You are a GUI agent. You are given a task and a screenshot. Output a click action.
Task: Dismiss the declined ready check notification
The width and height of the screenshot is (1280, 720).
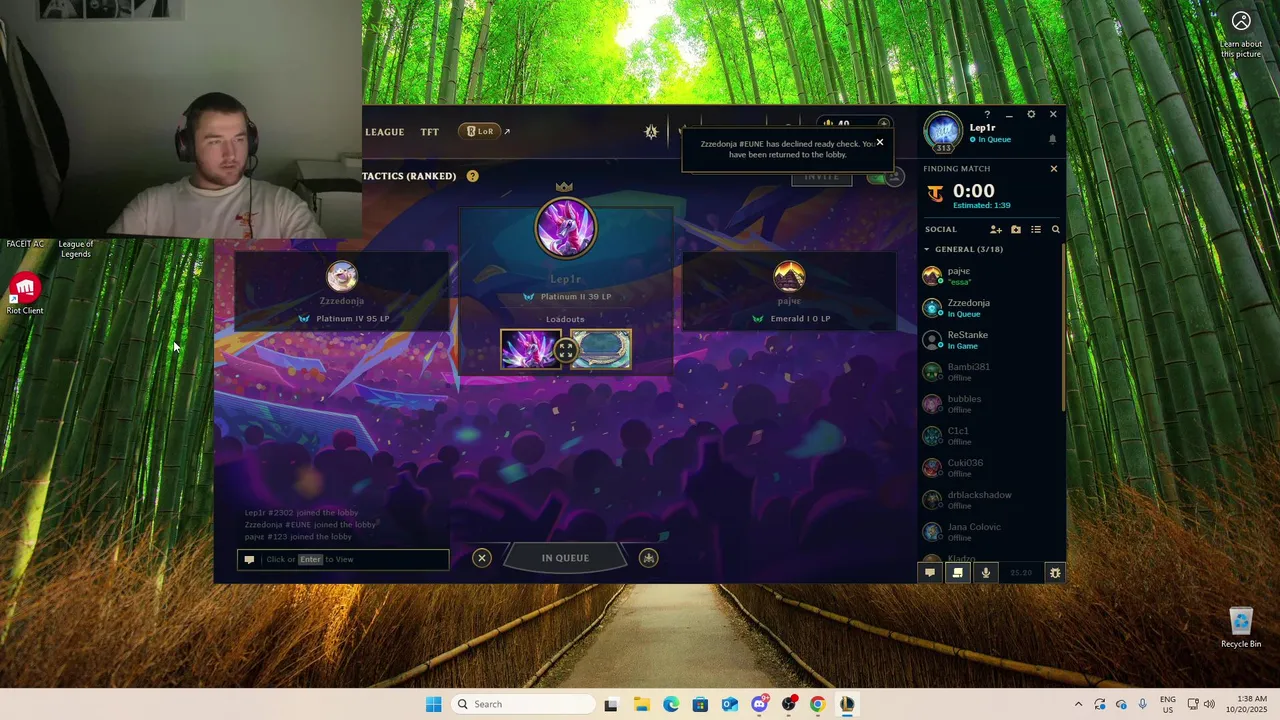[x=880, y=142]
